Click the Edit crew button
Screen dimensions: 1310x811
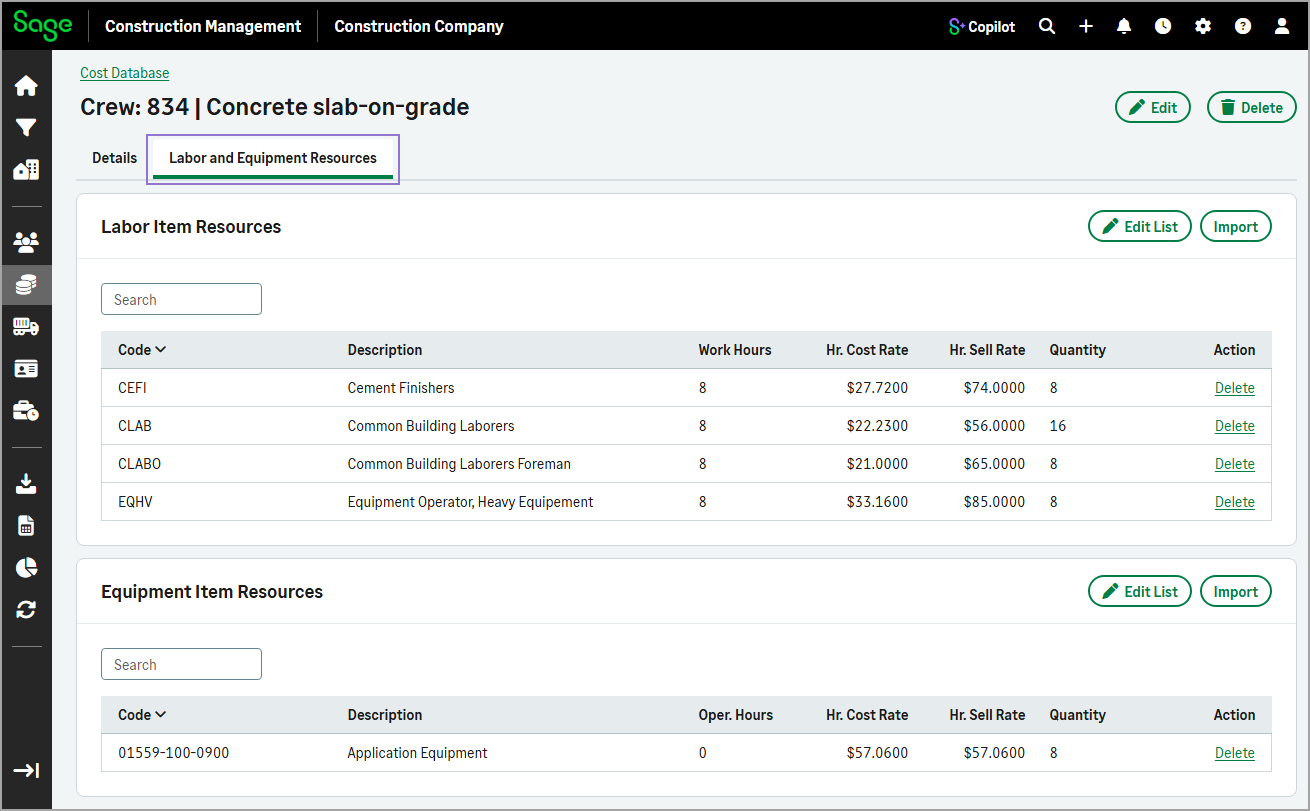click(x=1153, y=108)
